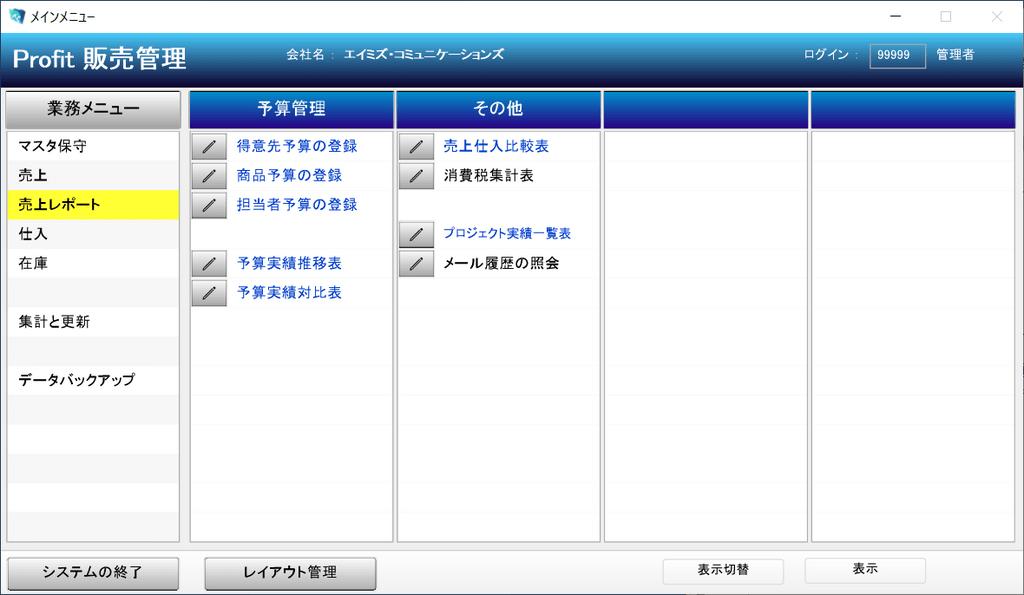The image size is (1024, 595).
Task: Open レイアウト管理 button
Action: (x=290, y=573)
